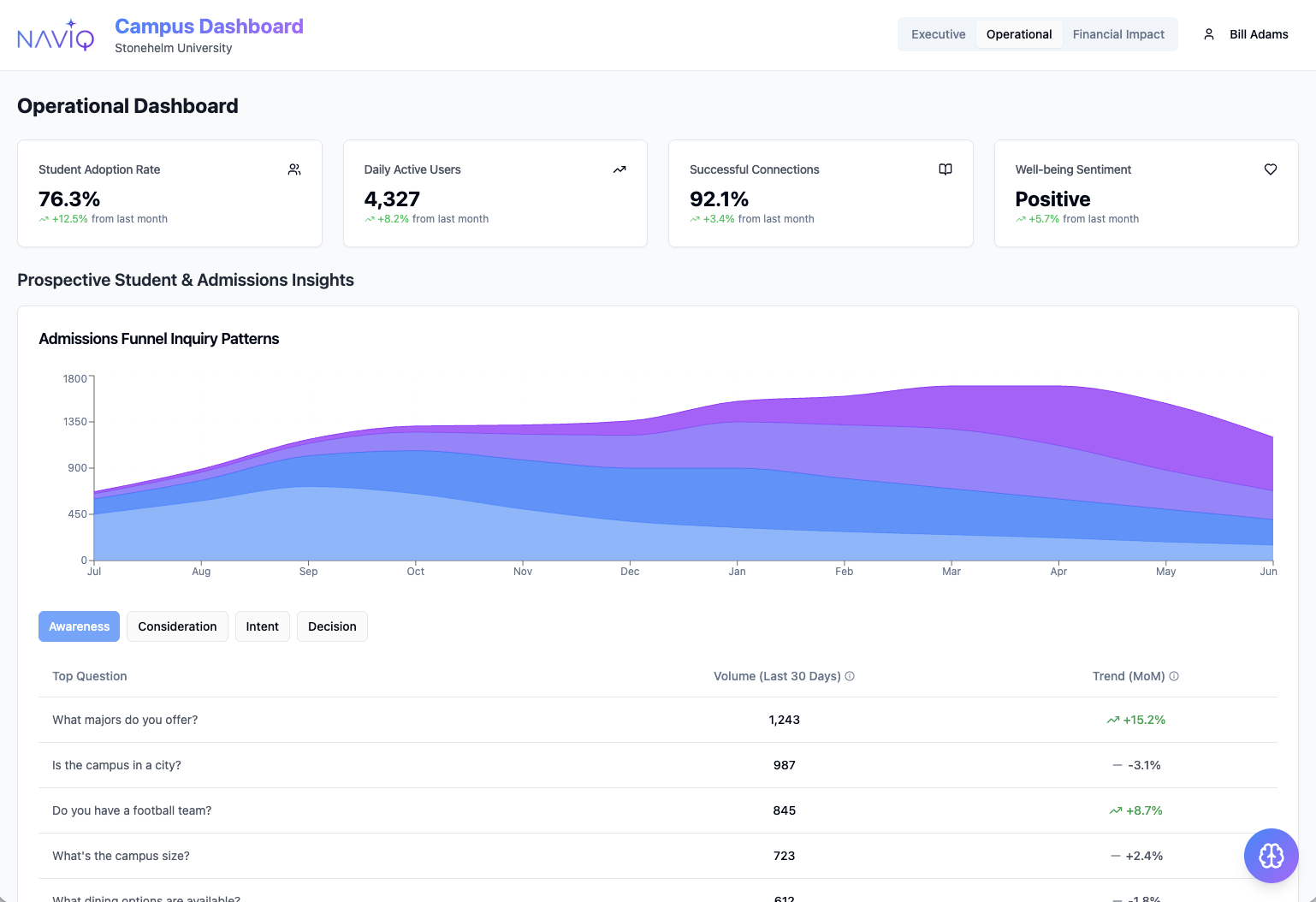Enable the Intent funnel stage filter
Image resolution: width=1316 pixels, height=902 pixels.
pyautogui.click(x=262, y=626)
